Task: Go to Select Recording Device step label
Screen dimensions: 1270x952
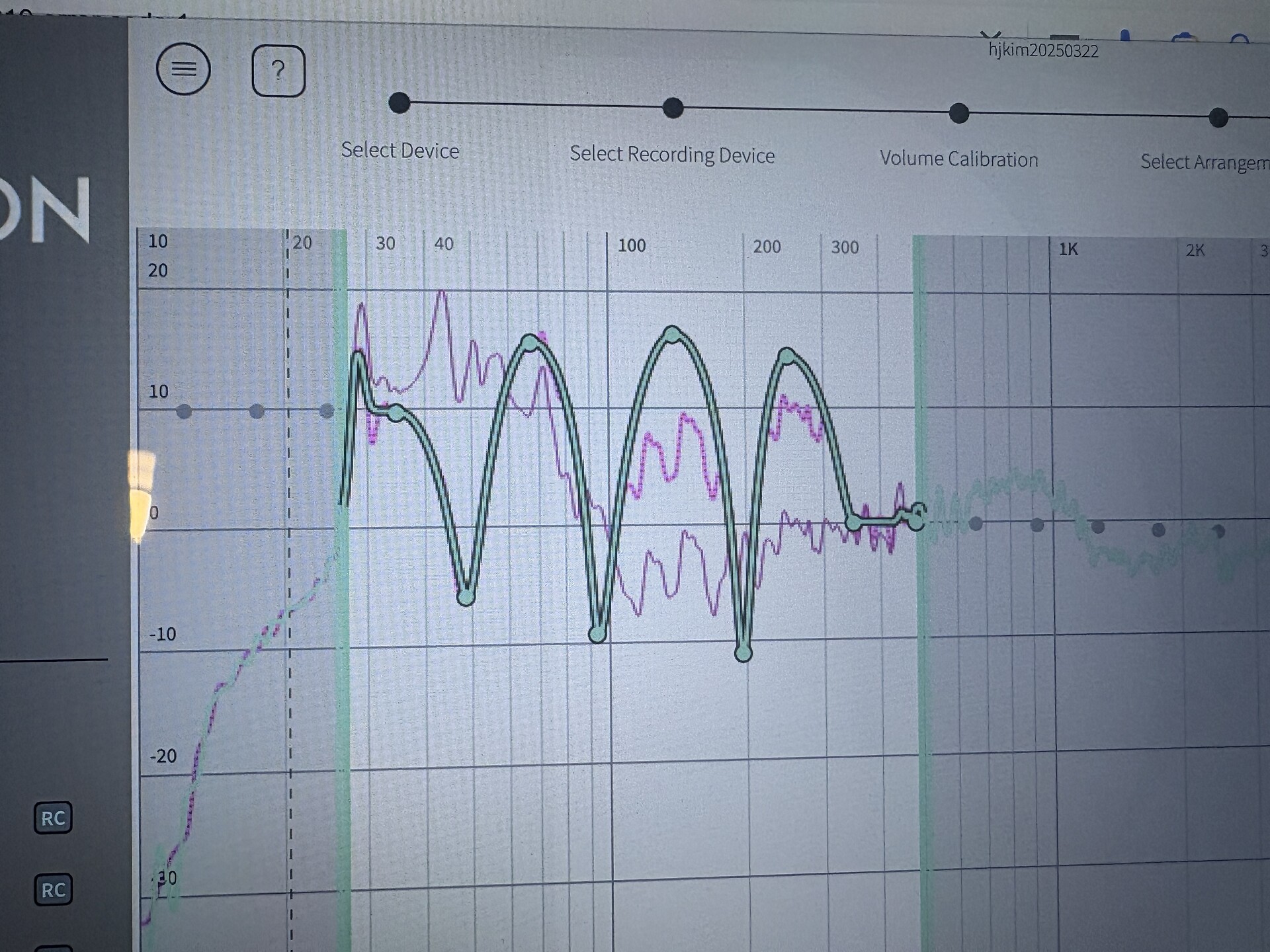Action: point(672,155)
